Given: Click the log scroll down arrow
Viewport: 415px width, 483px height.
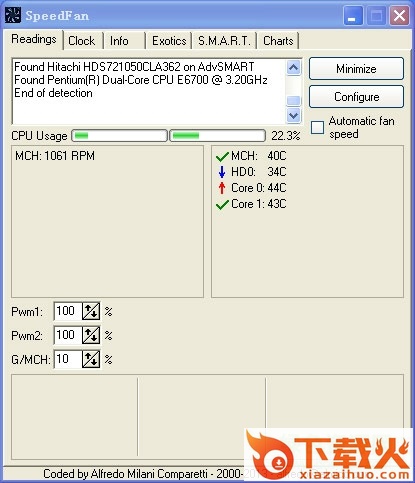Looking at the screenshot, I should coord(293,115).
